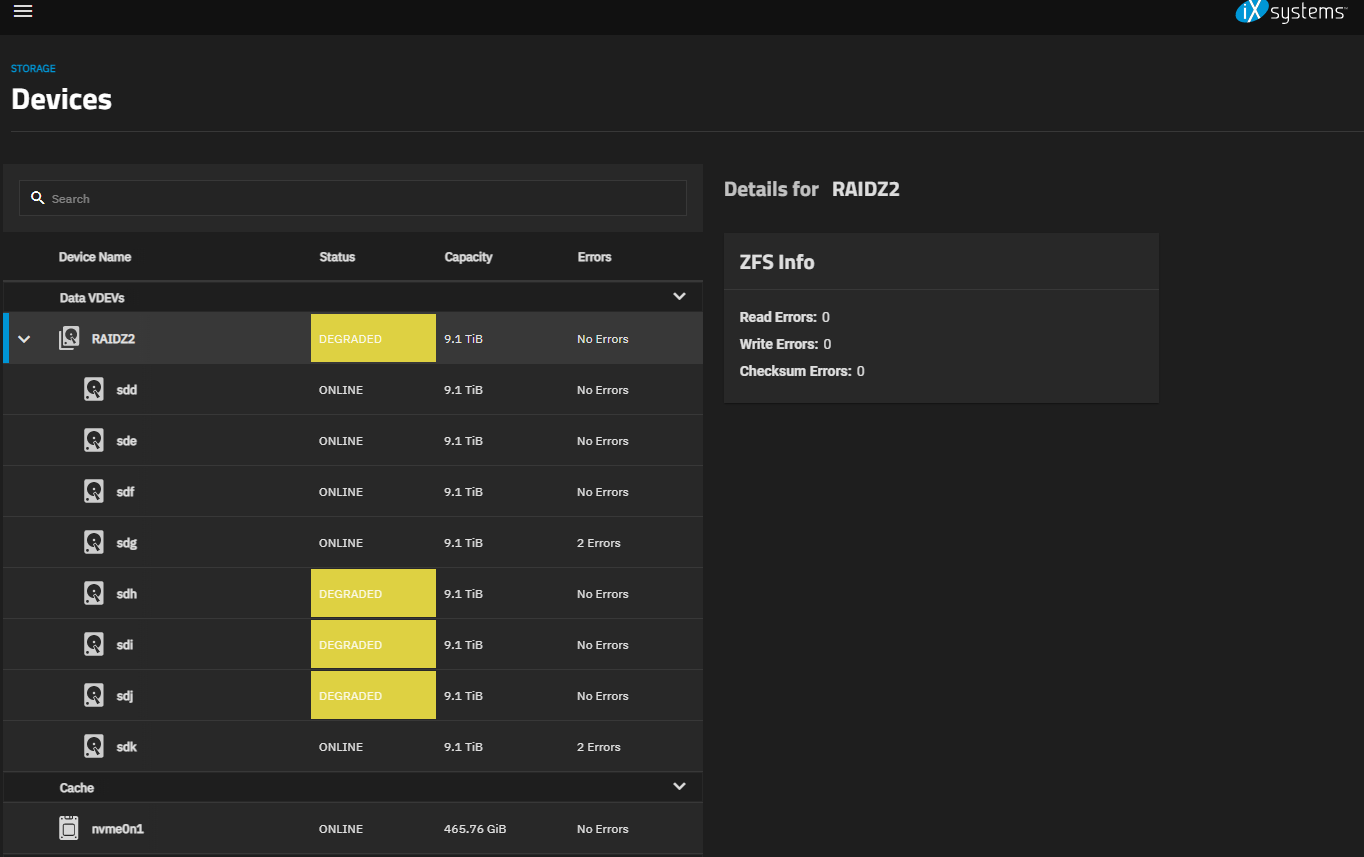This screenshot has width=1364, height=857.
Task: Select the sde device row
Action: (x=353, y=441)
